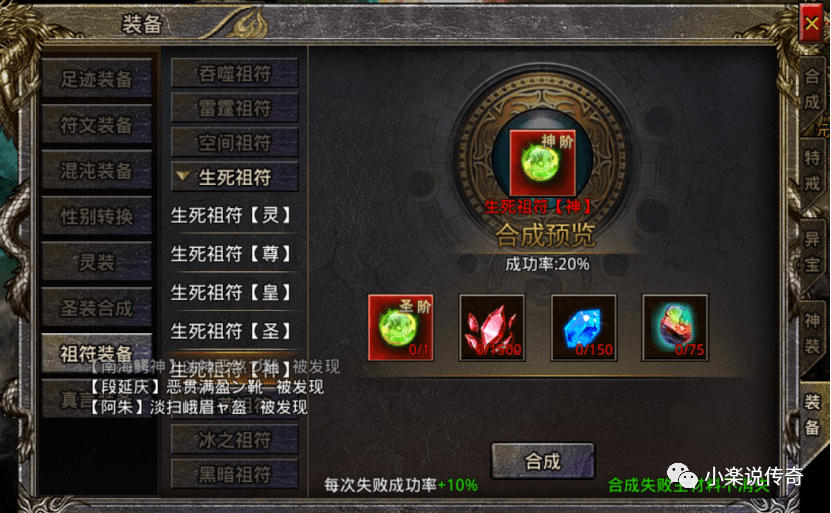
Task: Click the colorful stone material slot
Action: [x=675, y=328]
